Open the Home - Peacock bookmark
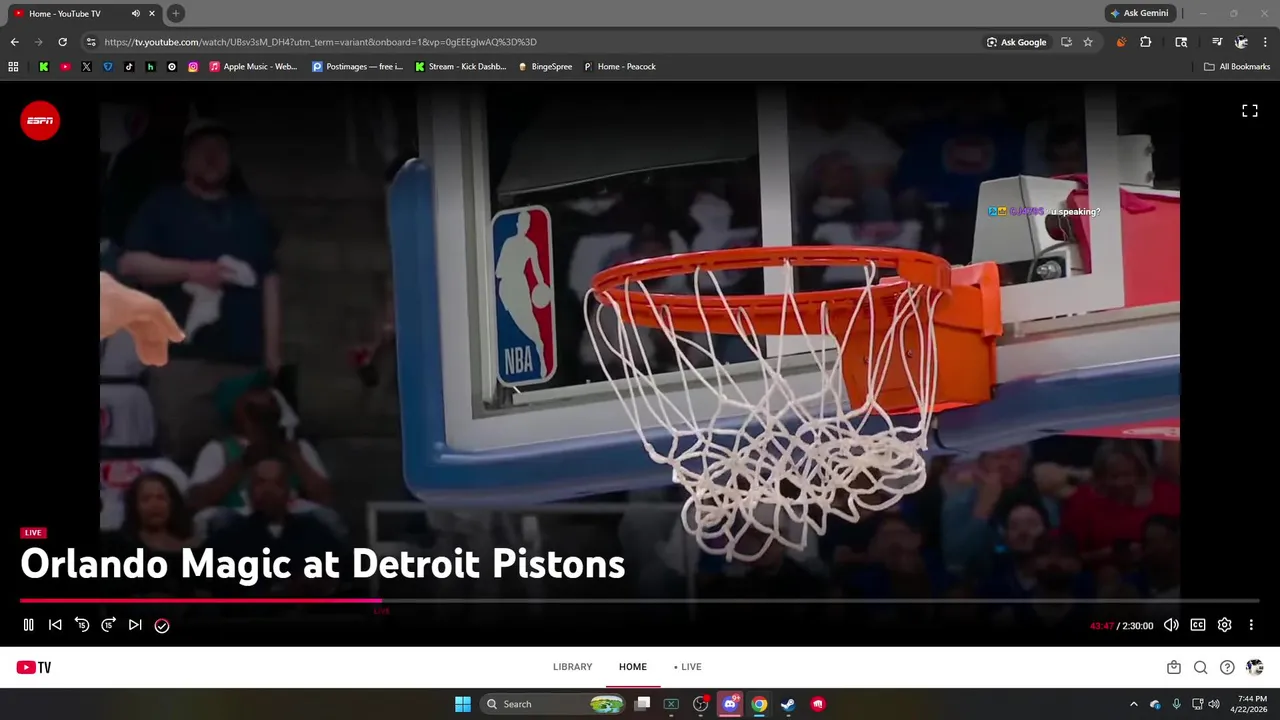 [619, 67]
